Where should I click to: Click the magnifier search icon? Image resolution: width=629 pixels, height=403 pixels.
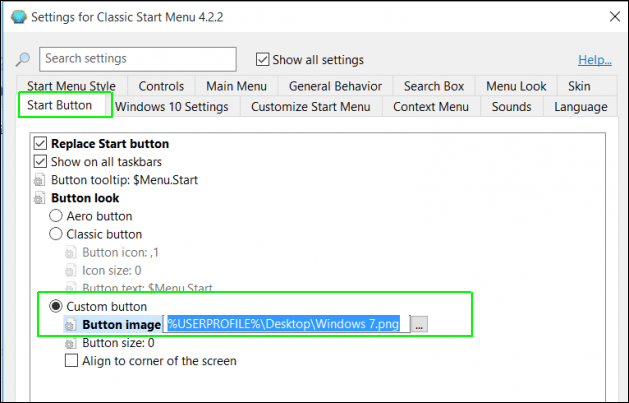click(22, 60)
